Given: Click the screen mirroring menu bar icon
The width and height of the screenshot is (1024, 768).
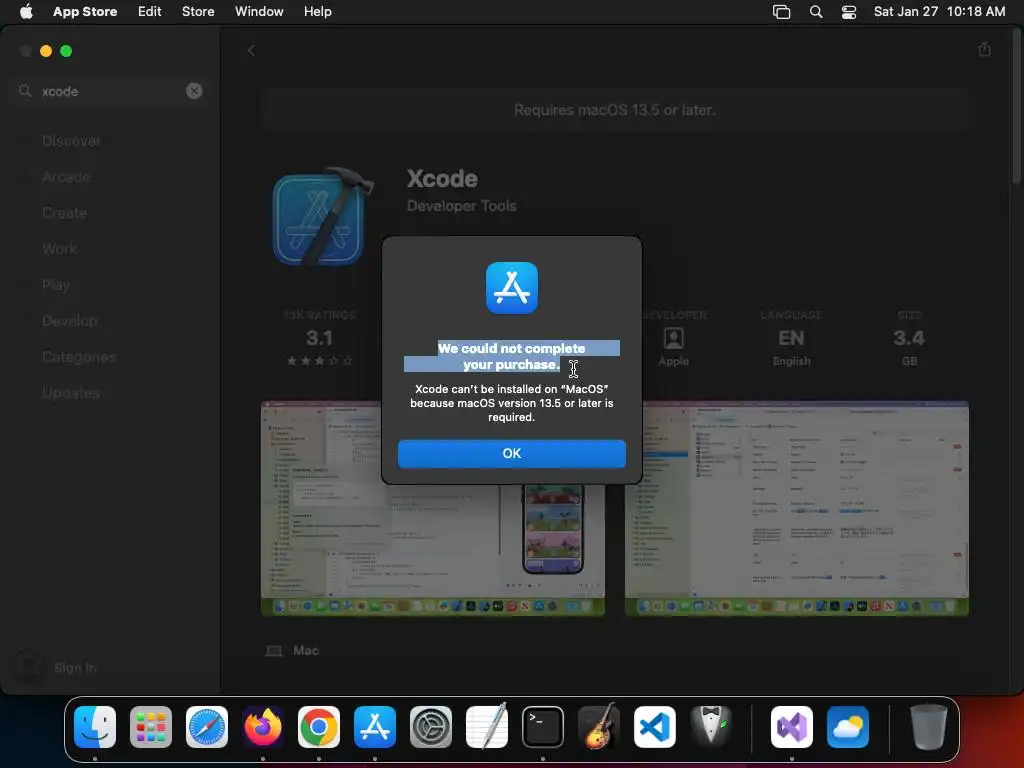Looking at the screenshot, I should 781,11.
